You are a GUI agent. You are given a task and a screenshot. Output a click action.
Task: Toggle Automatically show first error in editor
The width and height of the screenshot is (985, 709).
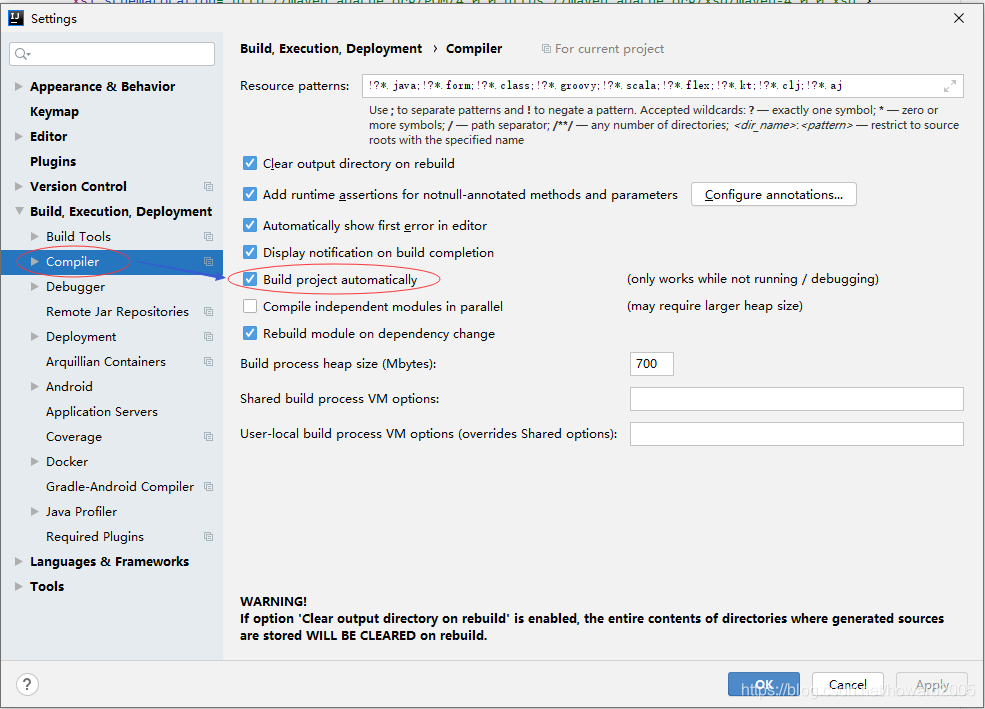[250, 225]
